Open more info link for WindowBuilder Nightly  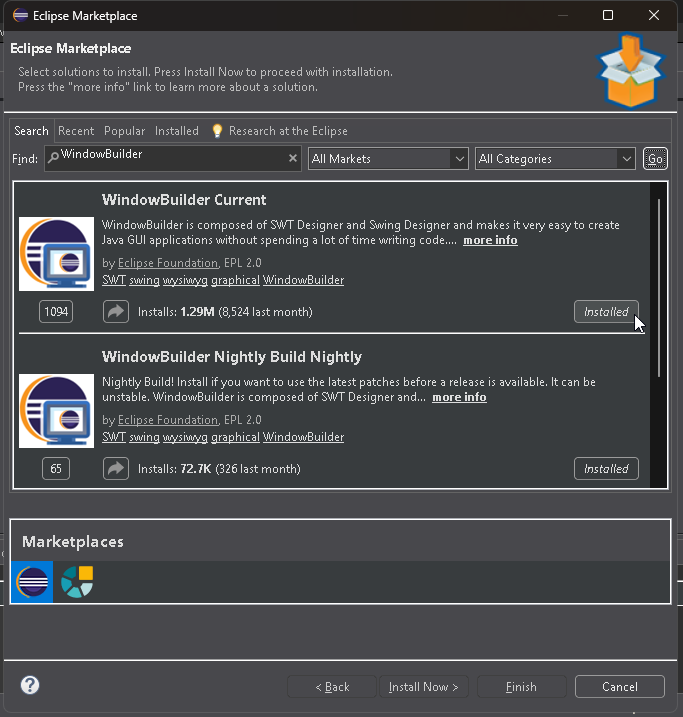pyautogui.click(x=459, y=397)
